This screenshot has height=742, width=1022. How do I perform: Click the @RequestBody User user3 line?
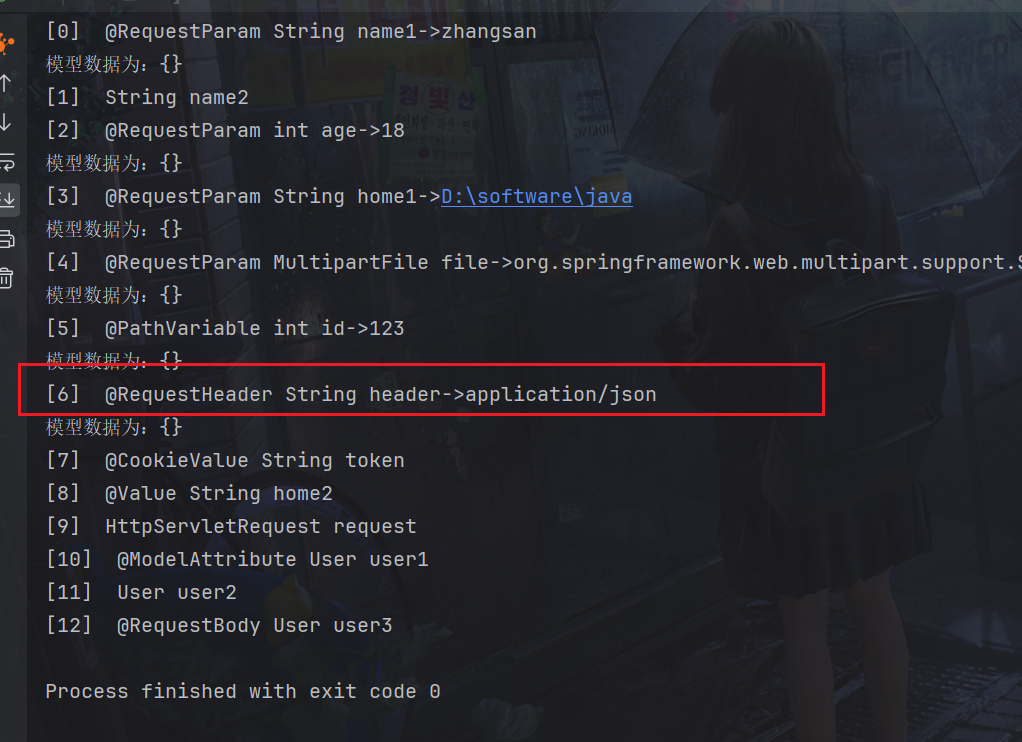coord(254,625)
